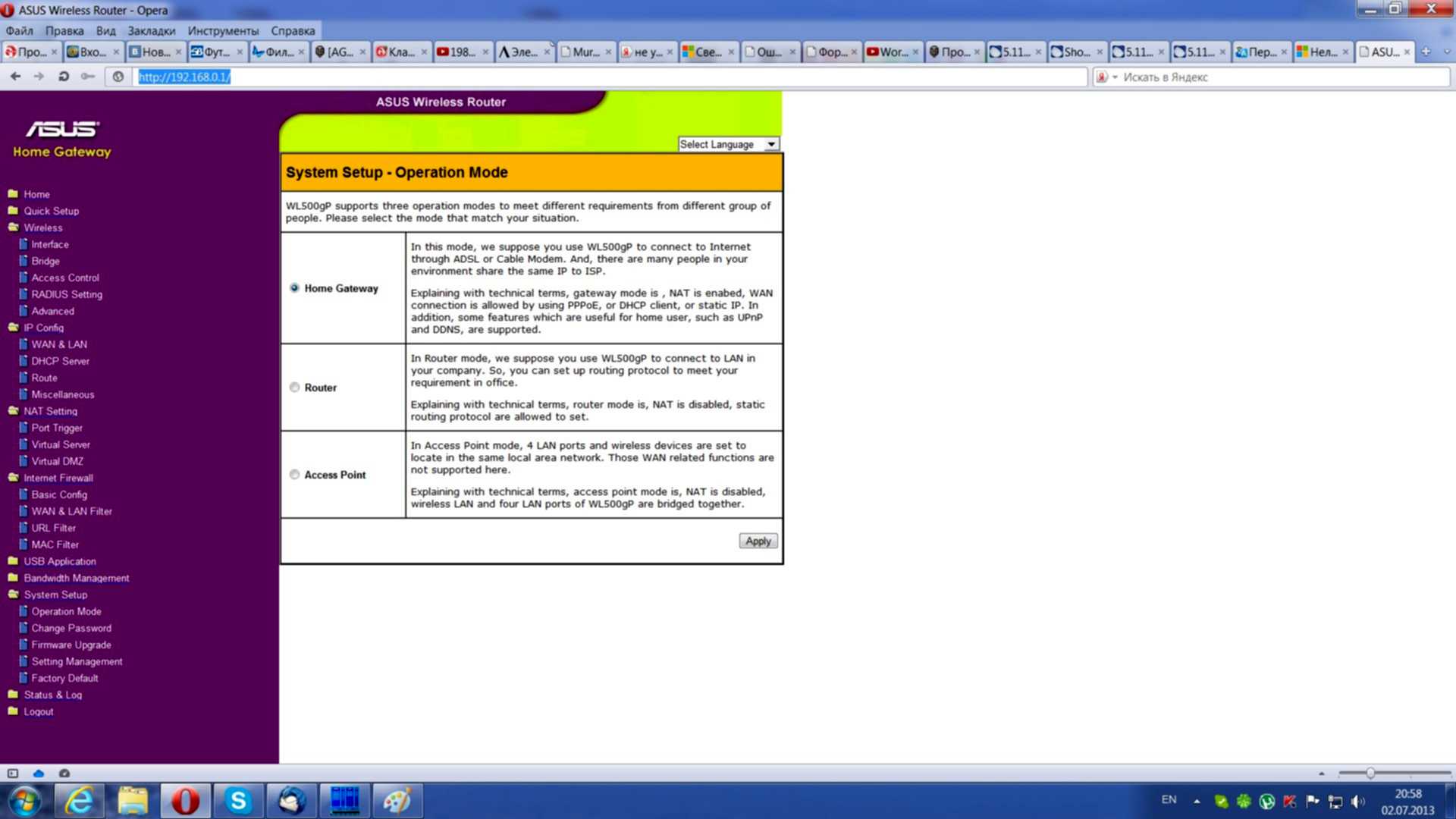The height and width of the screenshot is (819, 1456).
Task: Click the Opera Link cloud icon
Action: (39, 773)
